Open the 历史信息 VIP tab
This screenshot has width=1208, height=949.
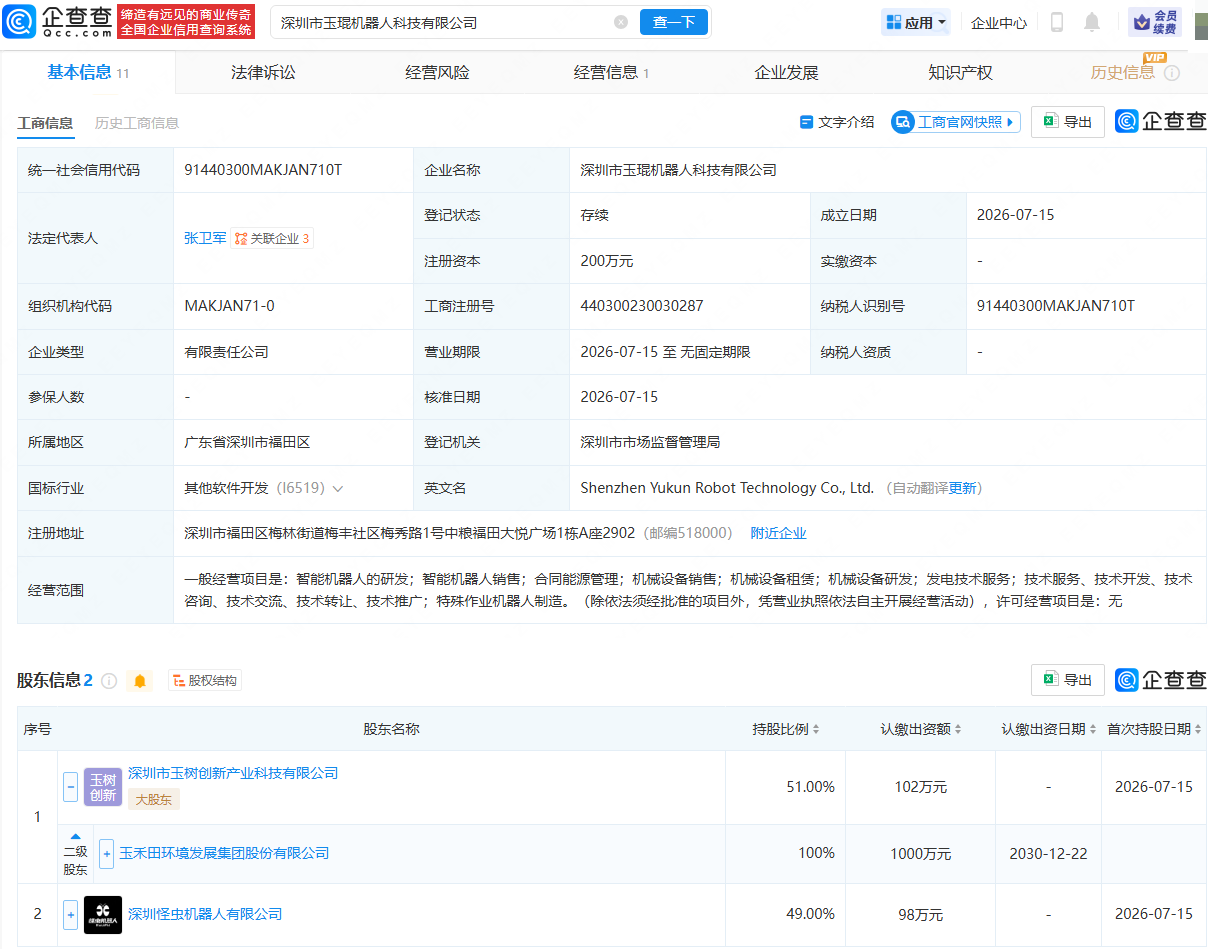click(x=1122, y=73)
